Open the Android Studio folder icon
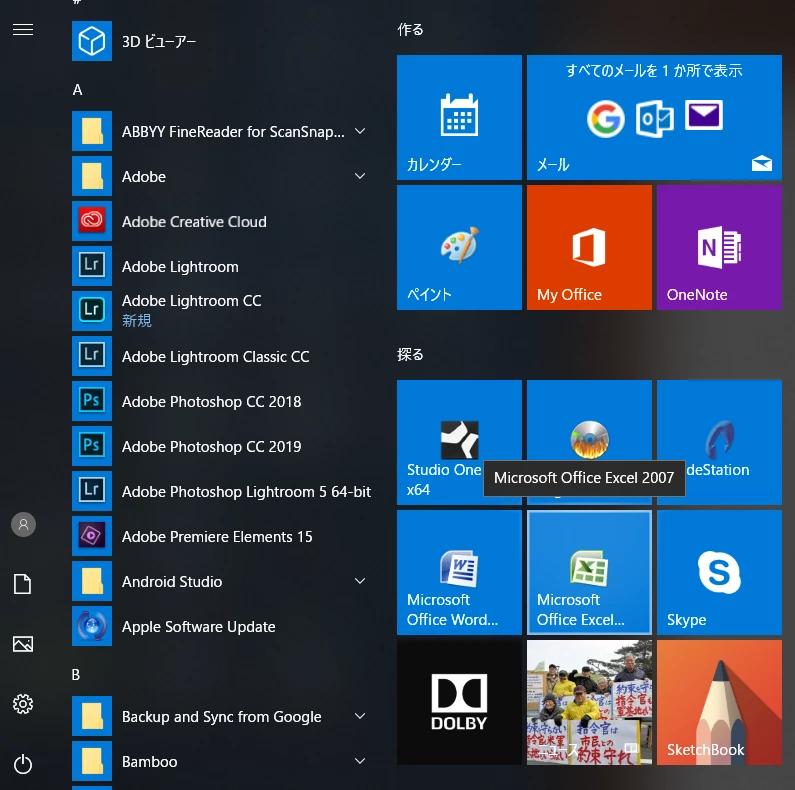This screenshot has height=790, width=795. point(92,581)
